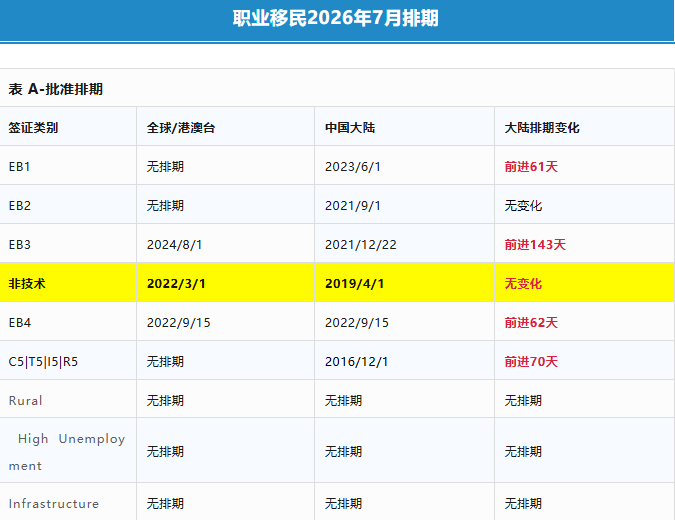Click 无排期 in the EB1 row

pos(165,167)
